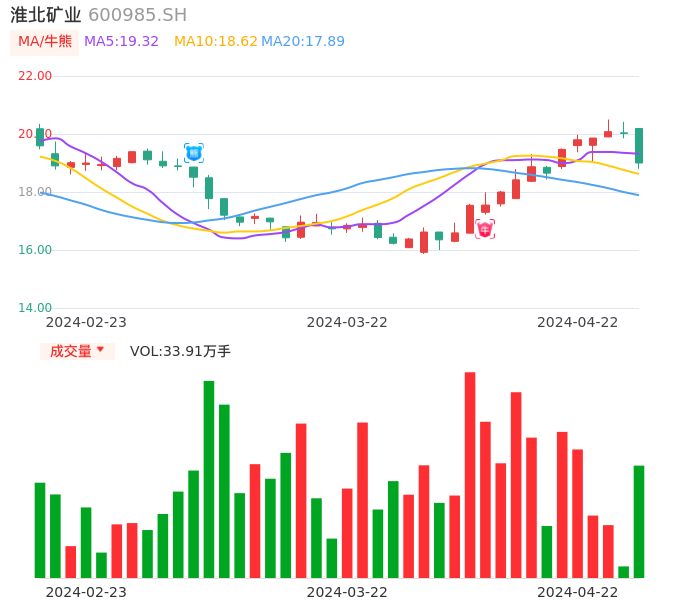Click the blue bear signal marker icon
Image resolution: width=686 pixels, height=606 pixels.
coord(194,153)
